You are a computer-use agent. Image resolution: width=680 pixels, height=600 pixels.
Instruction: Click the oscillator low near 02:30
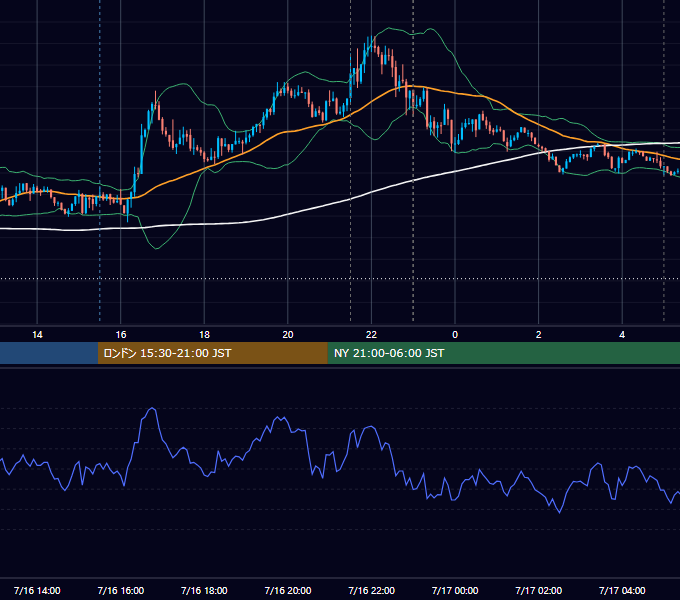(x=559, y=512)
